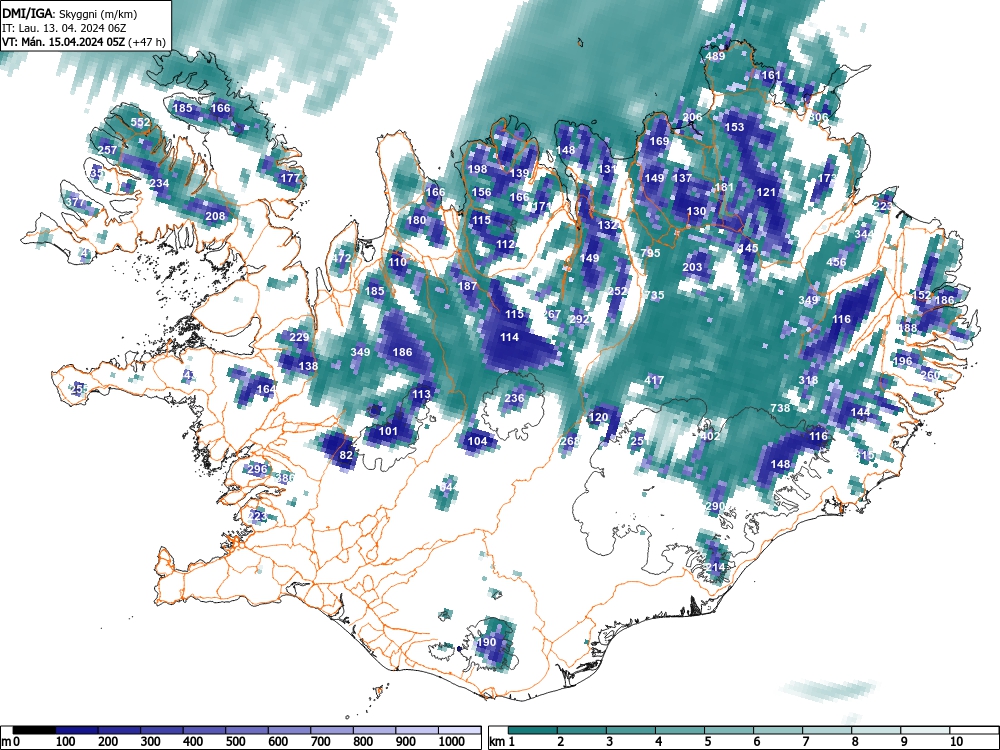Click the visibility value 306 on the map
The image size is (1000, 750).
pyautogui.click(x=818, y=117)
